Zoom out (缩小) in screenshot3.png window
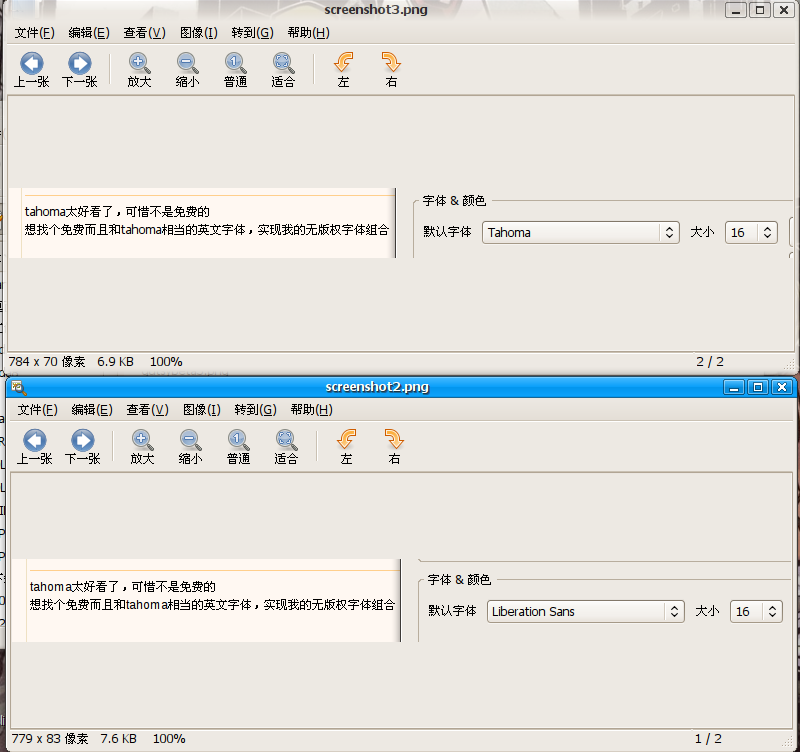The width and height of the screenshot is (800, 752). click(187, 70)
